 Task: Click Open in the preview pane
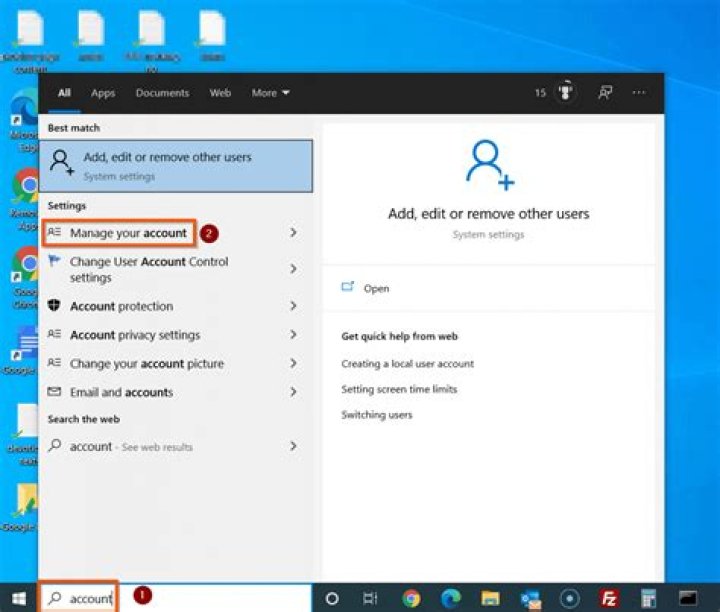[x=376, y=288]
